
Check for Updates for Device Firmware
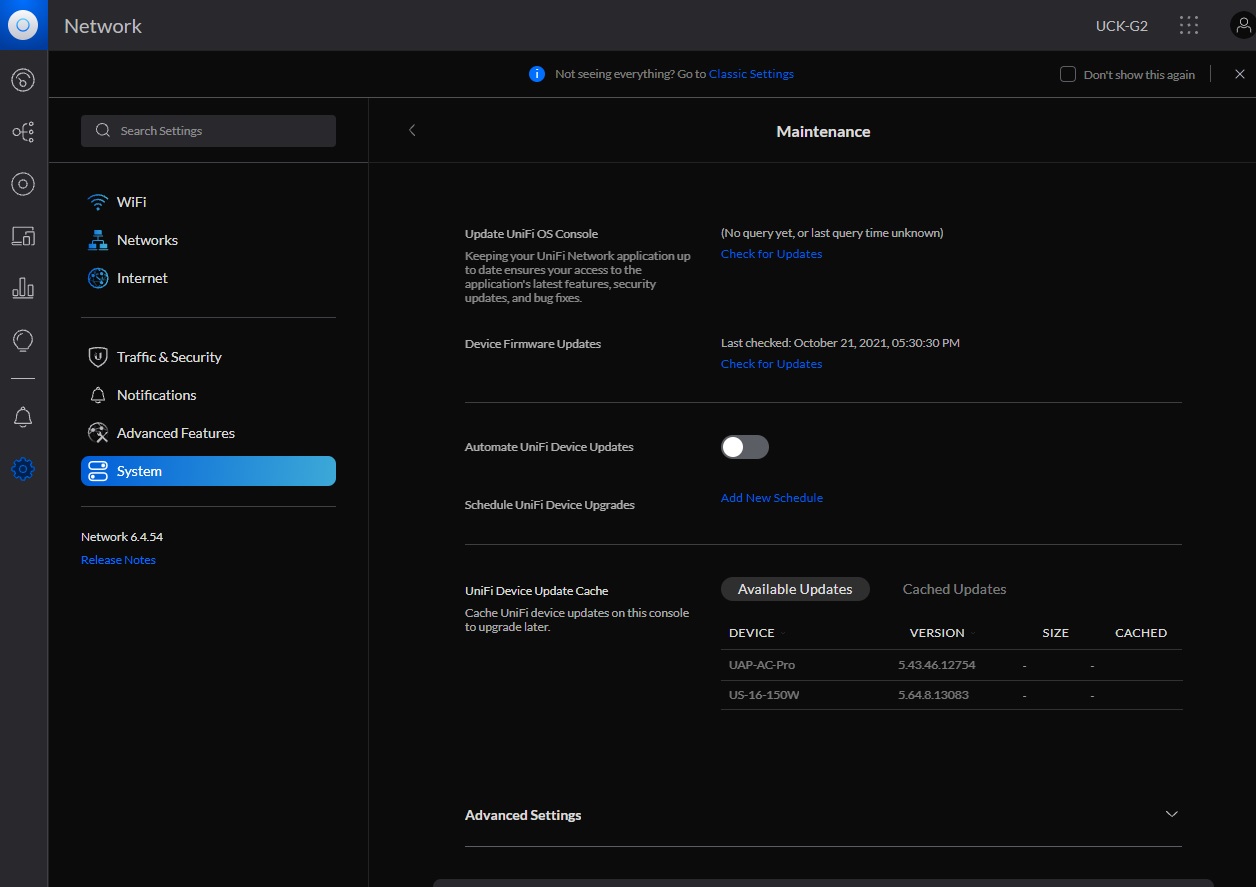coord(771,364)
